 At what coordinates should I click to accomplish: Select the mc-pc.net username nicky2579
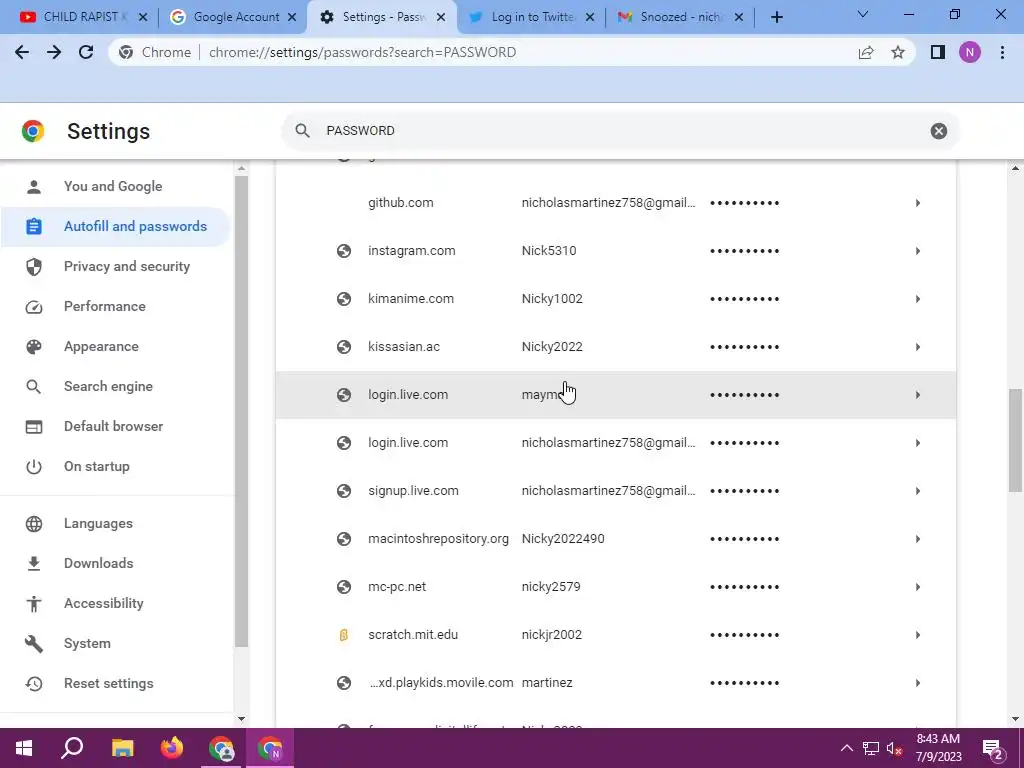(x=551, y=587)
